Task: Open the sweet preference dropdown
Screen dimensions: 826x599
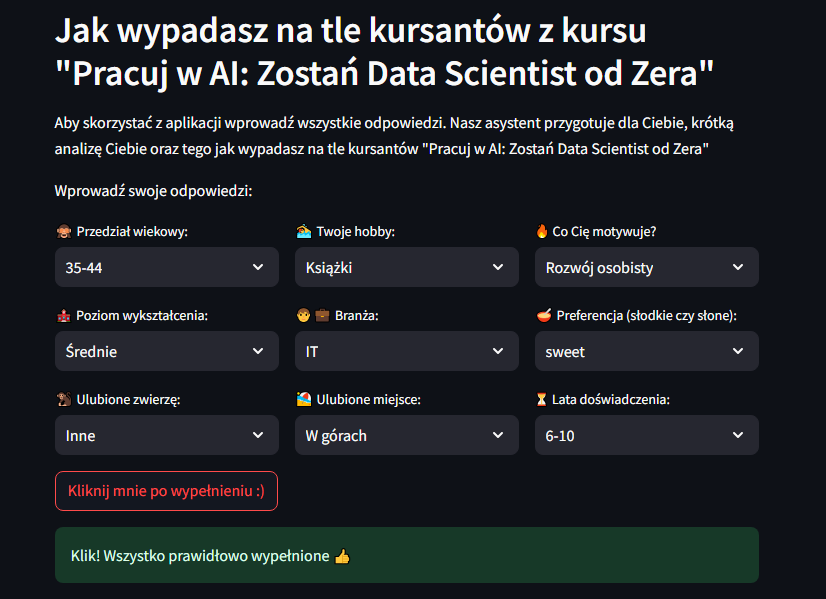Action: coord(646,350)
